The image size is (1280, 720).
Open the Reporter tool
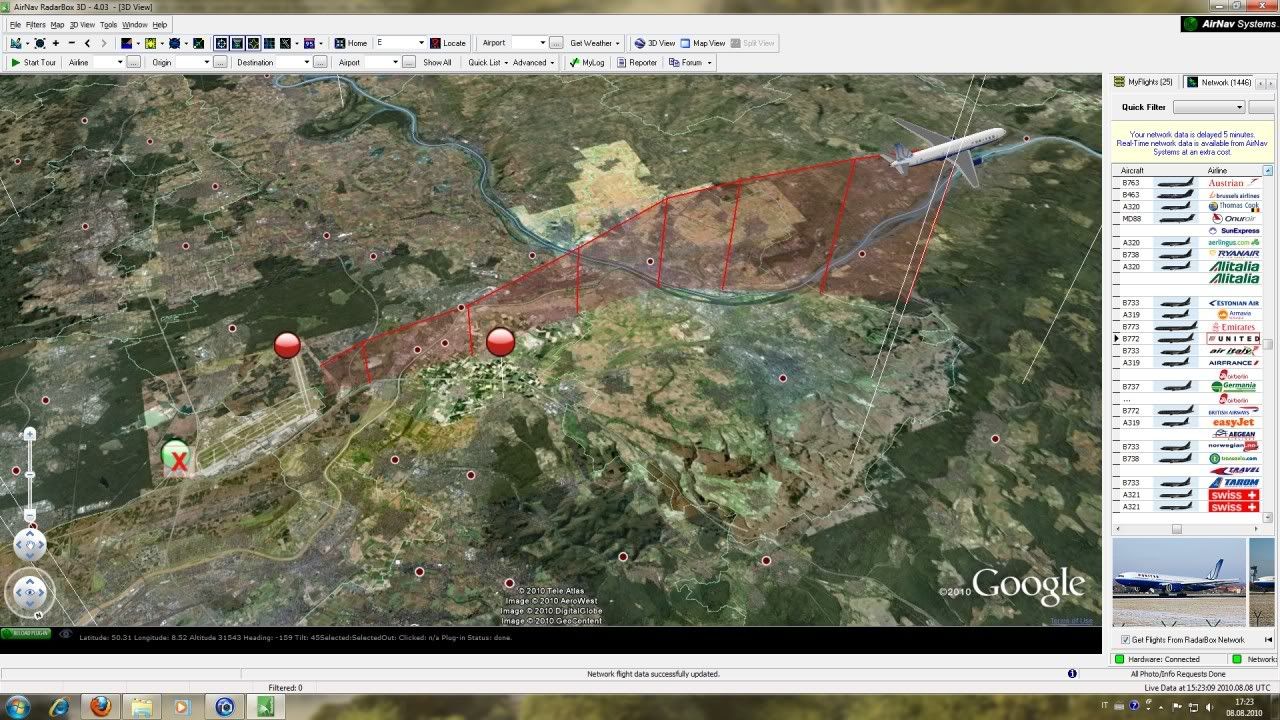[637, 62]
